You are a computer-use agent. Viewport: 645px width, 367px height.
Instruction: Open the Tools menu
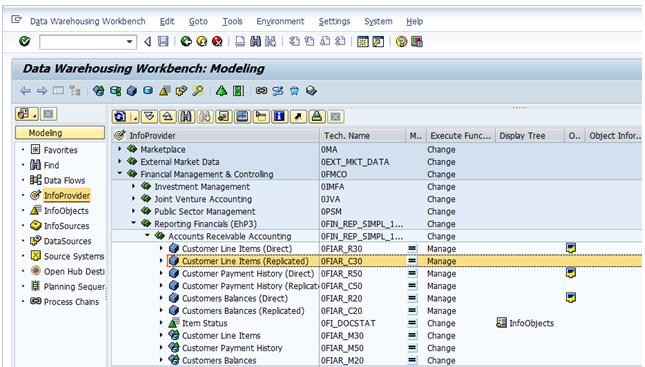point(232,21)
